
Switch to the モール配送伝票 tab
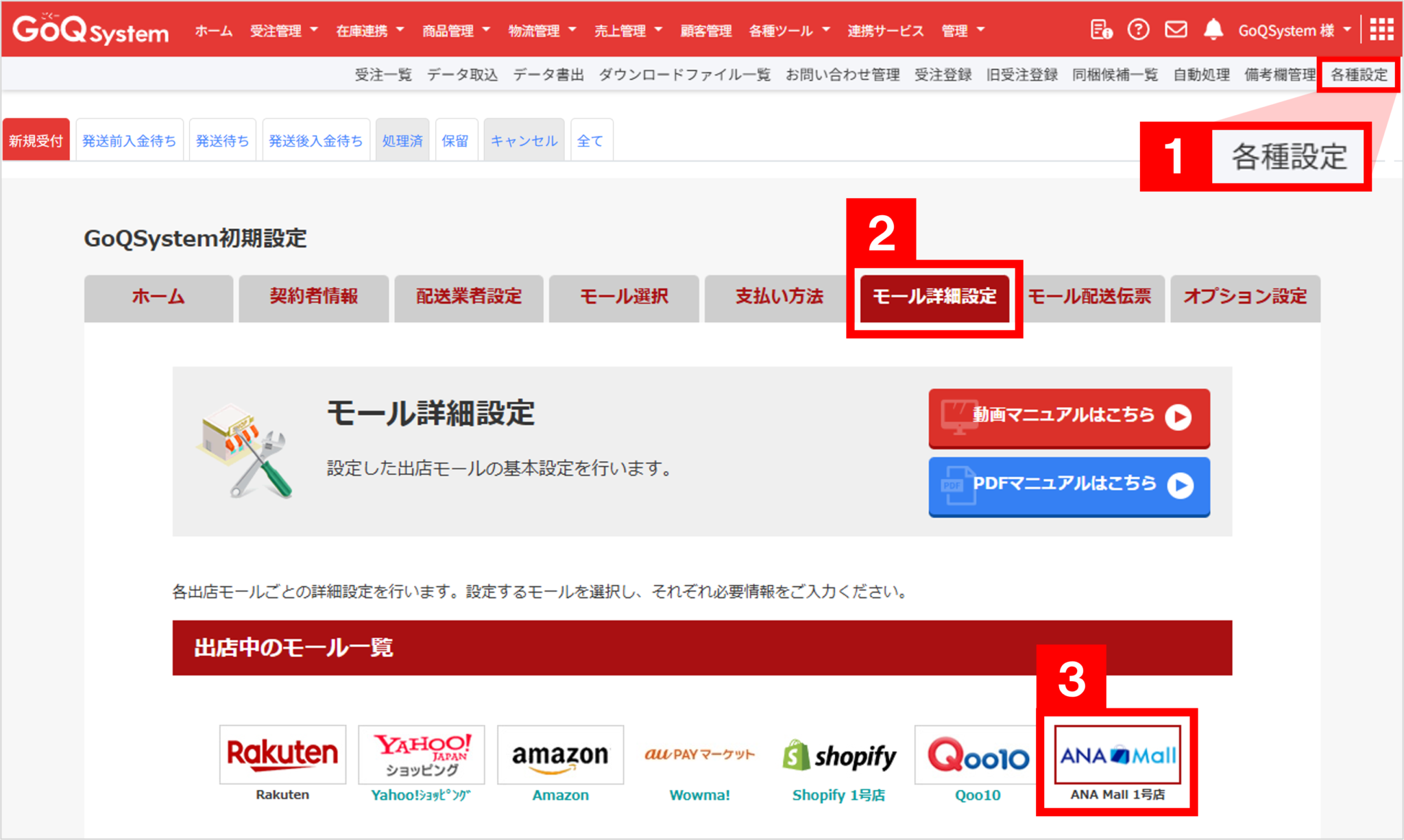[1089, 298]
